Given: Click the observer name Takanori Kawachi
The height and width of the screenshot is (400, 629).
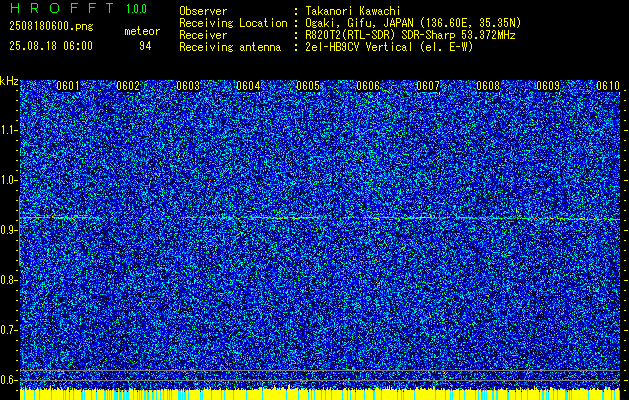Looking at the screenshot, I should click(x=353, y=11).
